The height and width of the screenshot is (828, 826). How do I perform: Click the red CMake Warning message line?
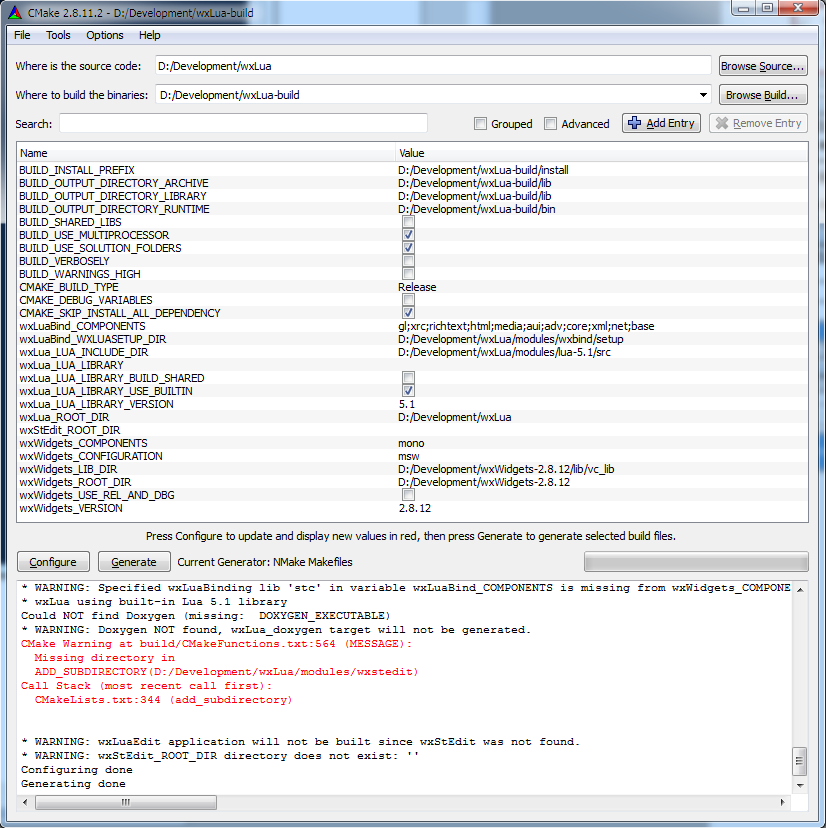click(216, 644)
